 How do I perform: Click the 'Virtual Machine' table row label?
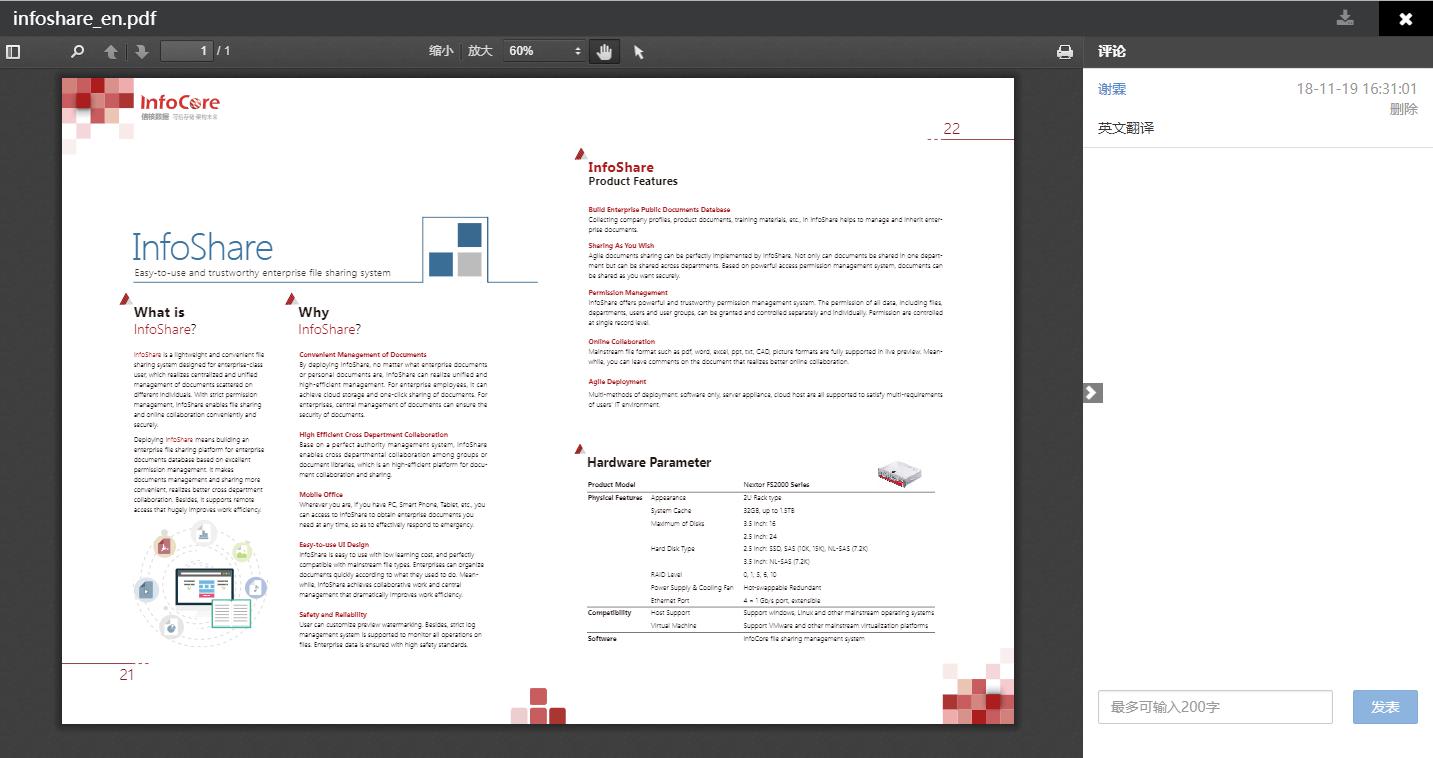tap(673, 625)
